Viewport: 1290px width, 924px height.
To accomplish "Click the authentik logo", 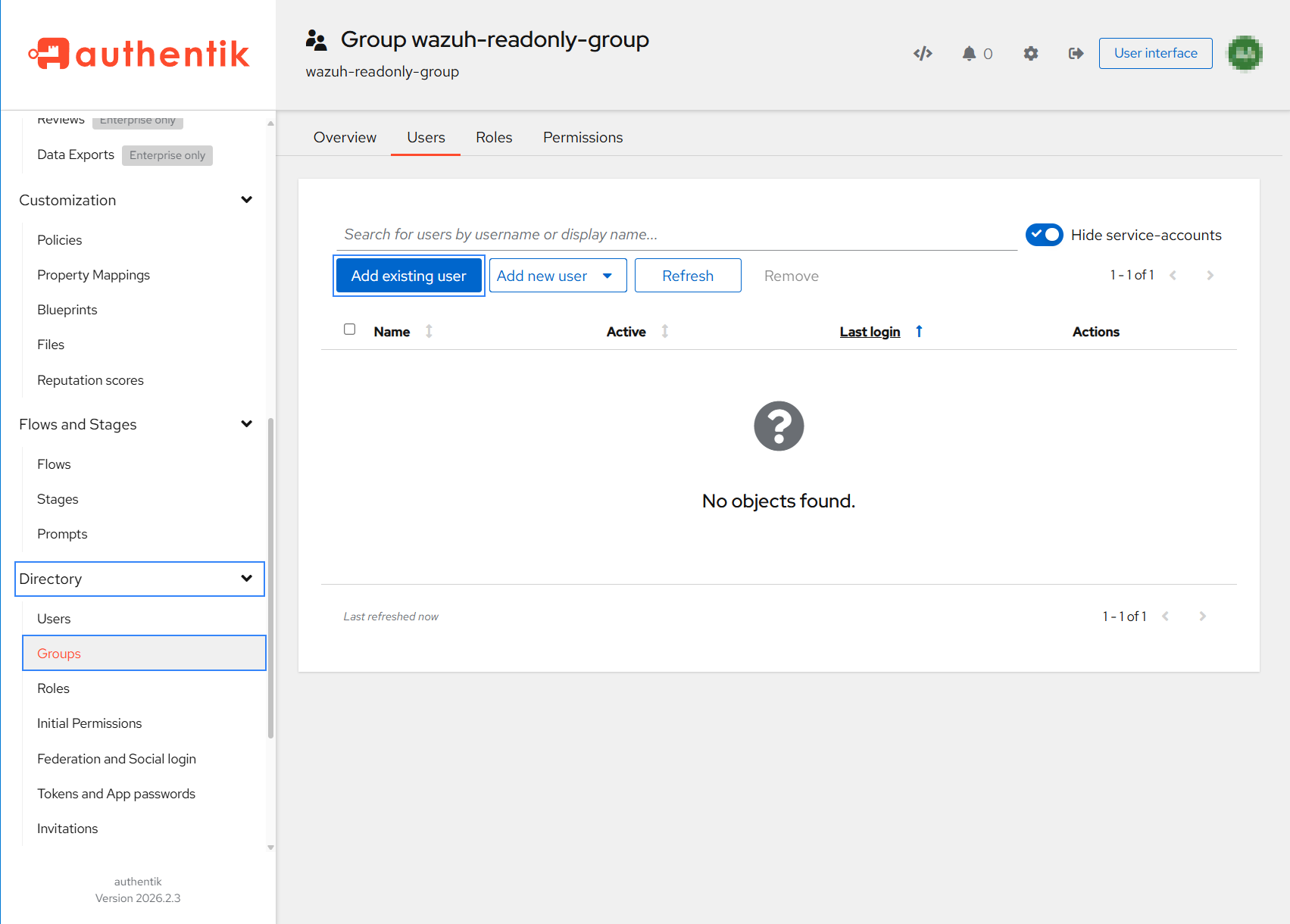I will [139, 54].
